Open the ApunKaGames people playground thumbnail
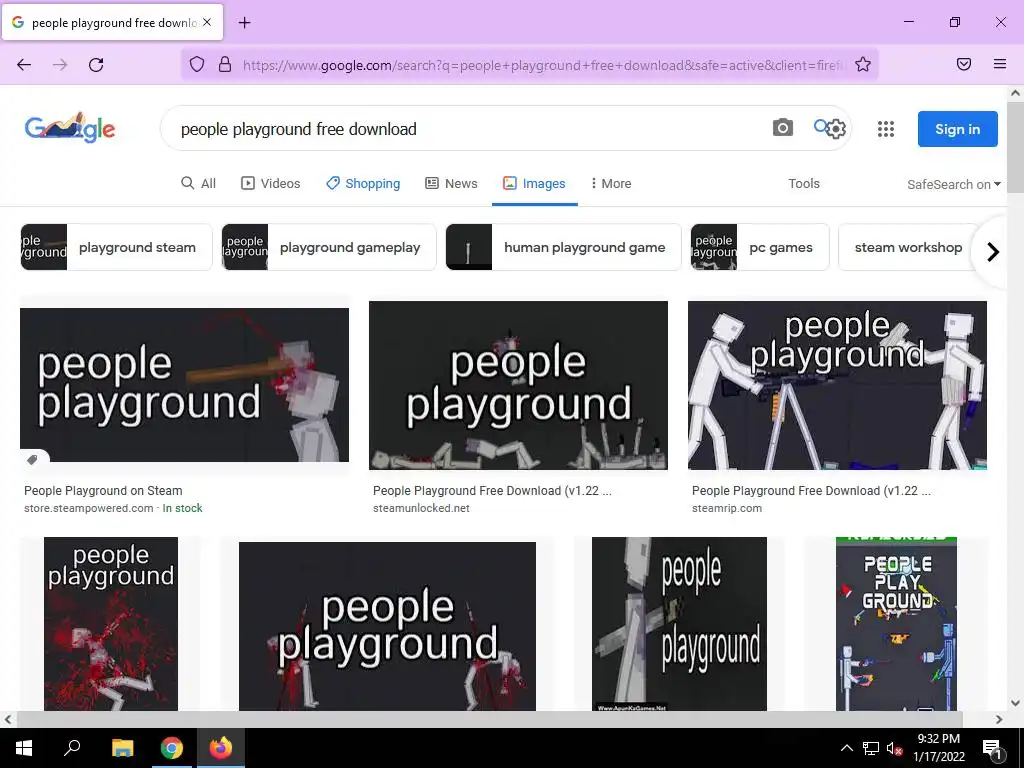Image resolution: width=1024 pixels, height=768 pixels. 679,624
